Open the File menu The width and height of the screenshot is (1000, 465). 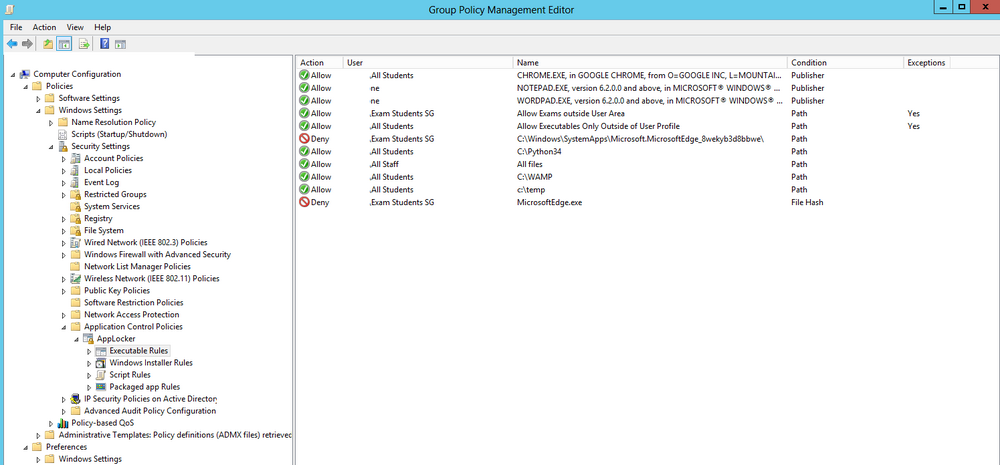click(x=17, y=27)
